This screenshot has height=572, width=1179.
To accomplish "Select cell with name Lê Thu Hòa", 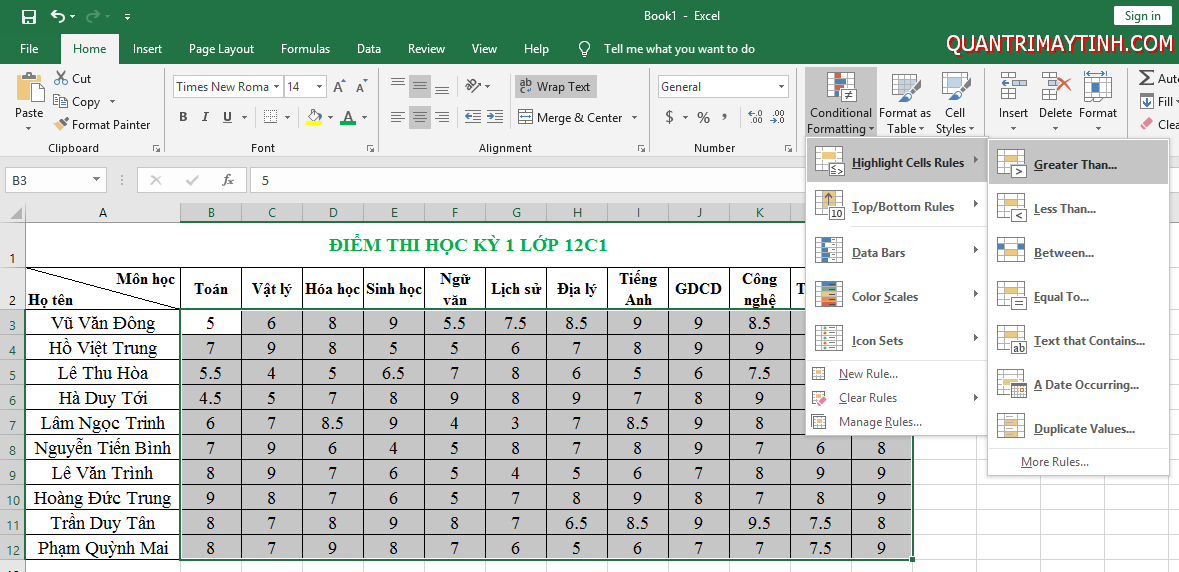I will [x=103, y=373].
